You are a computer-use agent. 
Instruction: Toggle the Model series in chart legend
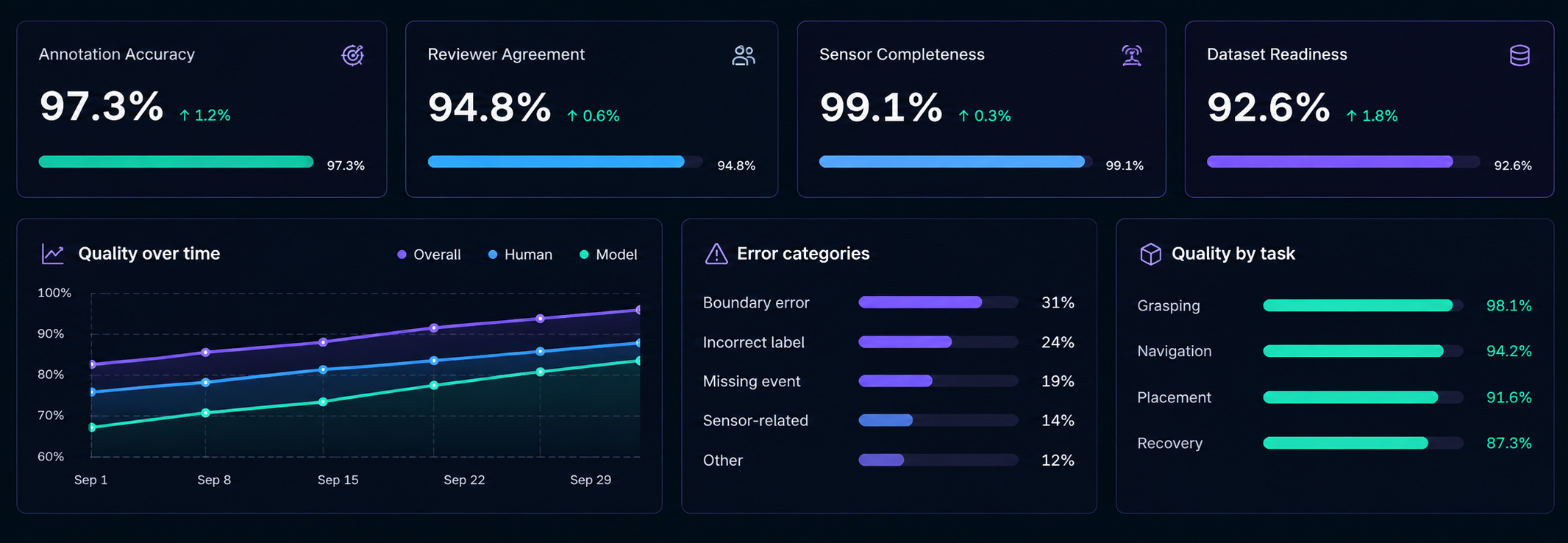(608, 255)
